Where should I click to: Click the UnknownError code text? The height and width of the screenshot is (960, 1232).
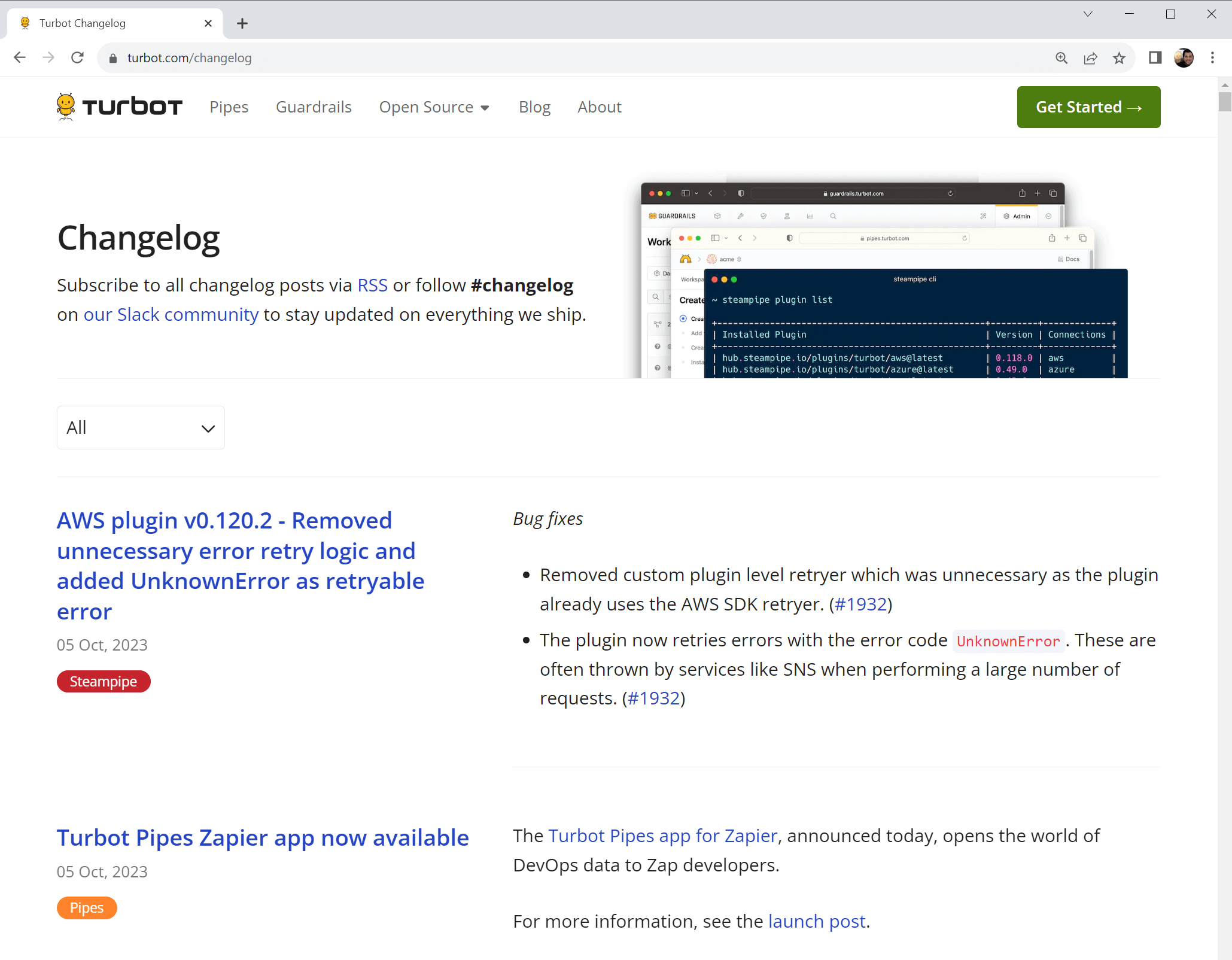(x=1008, y=642)
